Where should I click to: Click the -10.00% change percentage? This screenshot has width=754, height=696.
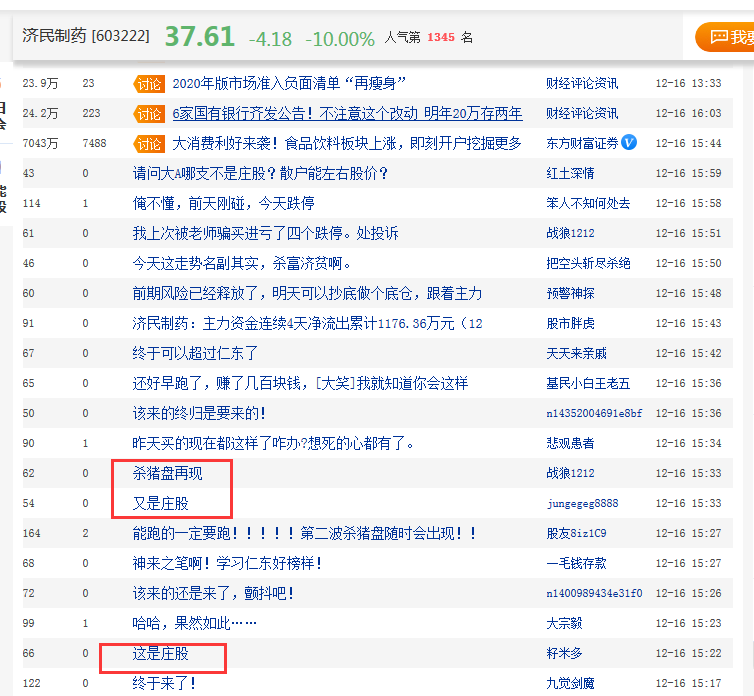point(340,39)
